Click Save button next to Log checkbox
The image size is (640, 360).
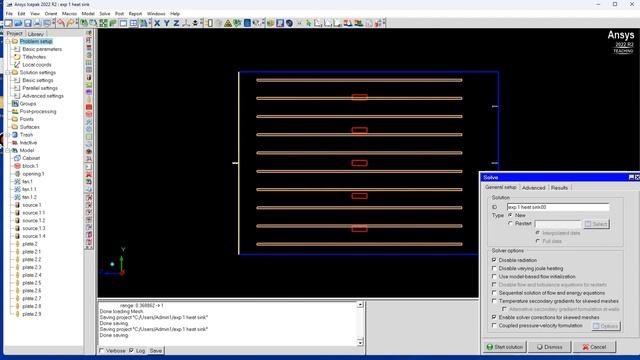156,351
